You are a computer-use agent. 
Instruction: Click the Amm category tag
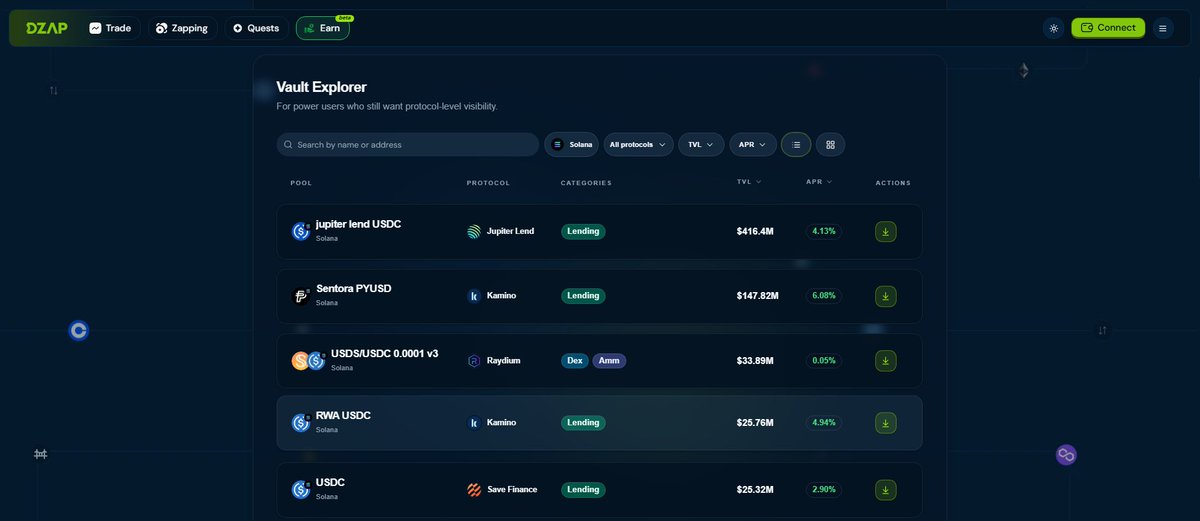pyautogui.click(x=609, y=360)
